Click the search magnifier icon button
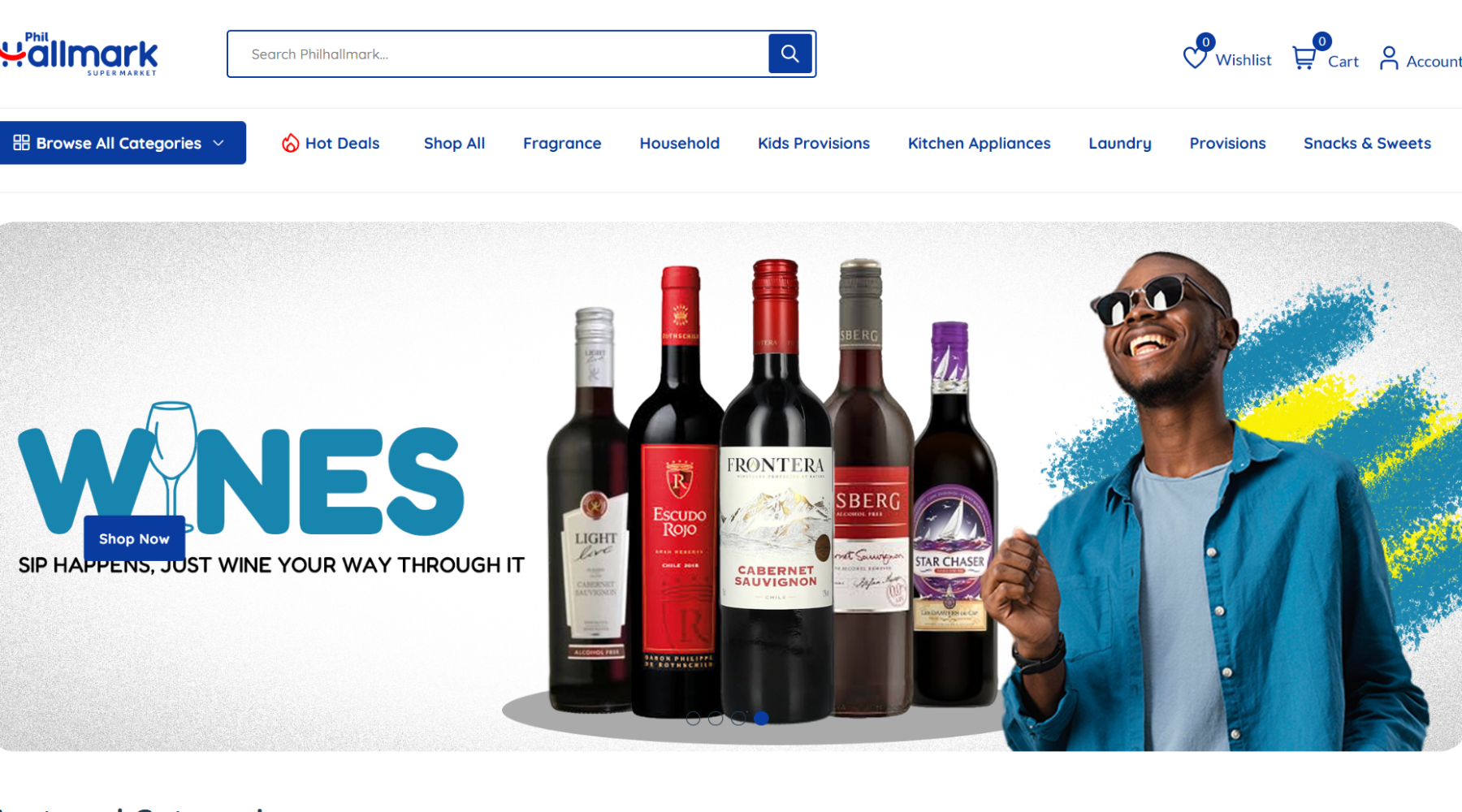Viewport: 1462px width, 812px height. pyautogui.click(x=789, y=54)
